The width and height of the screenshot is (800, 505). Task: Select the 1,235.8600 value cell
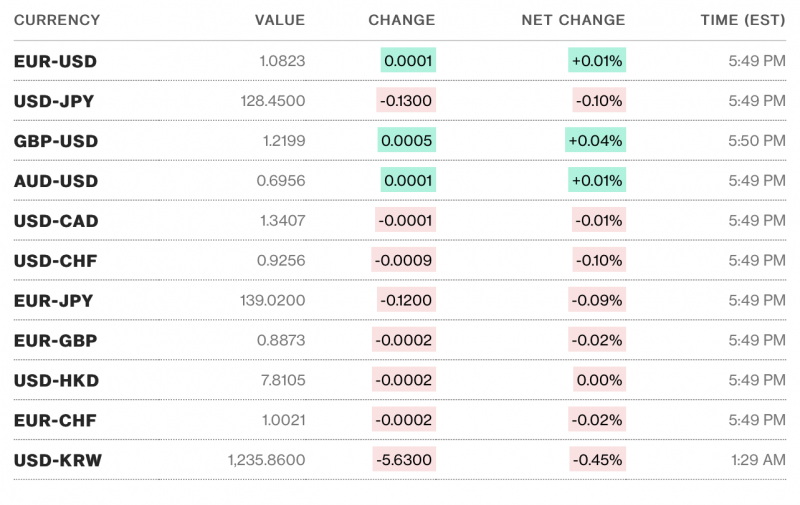(266, 460)
